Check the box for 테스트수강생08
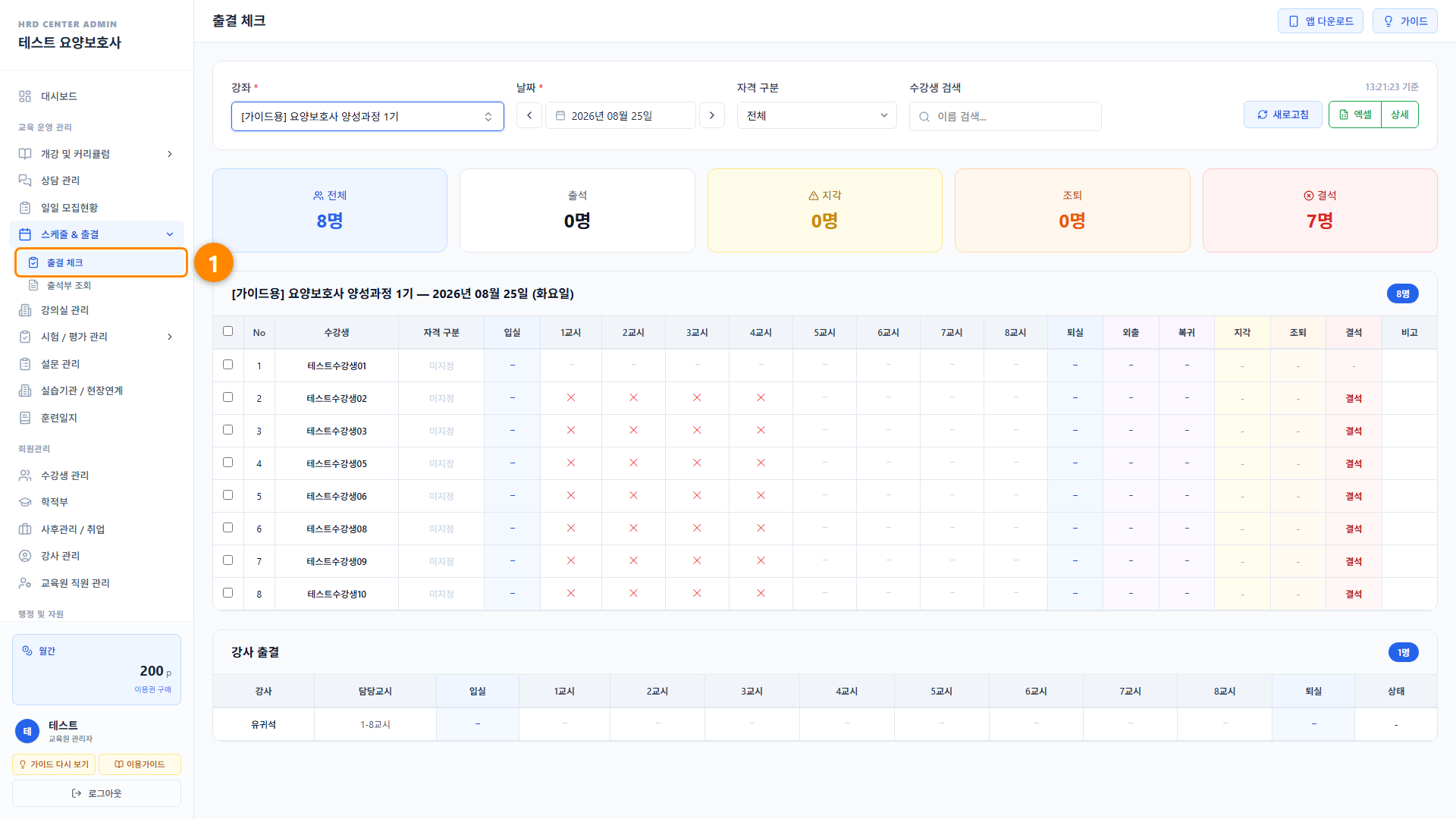The width and height of the screenshot is (1456, 819). [x=227, y=528]
